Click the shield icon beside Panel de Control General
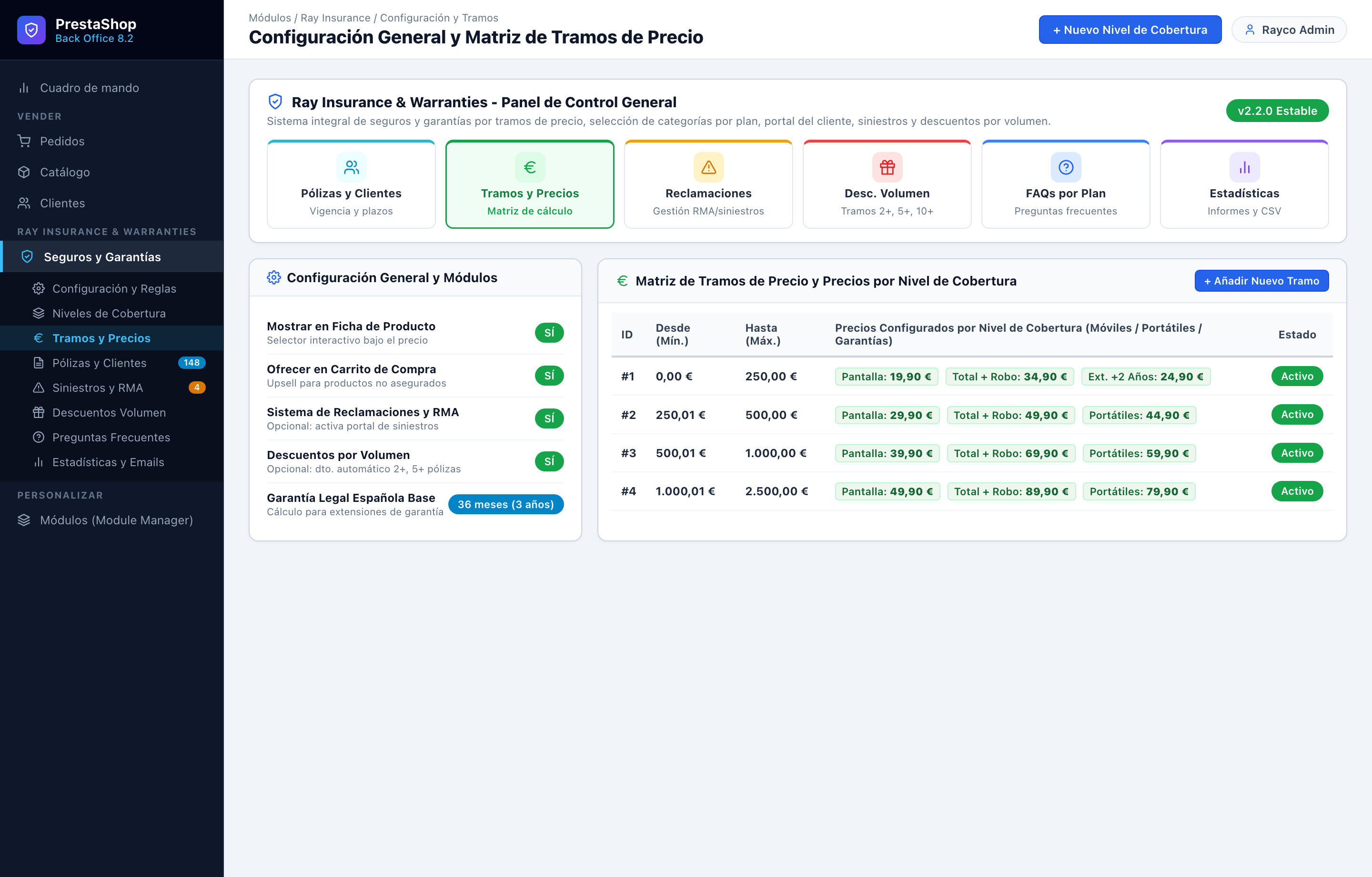The height and width of the screenshot is (877, 1372). click(x=275, y=102)
